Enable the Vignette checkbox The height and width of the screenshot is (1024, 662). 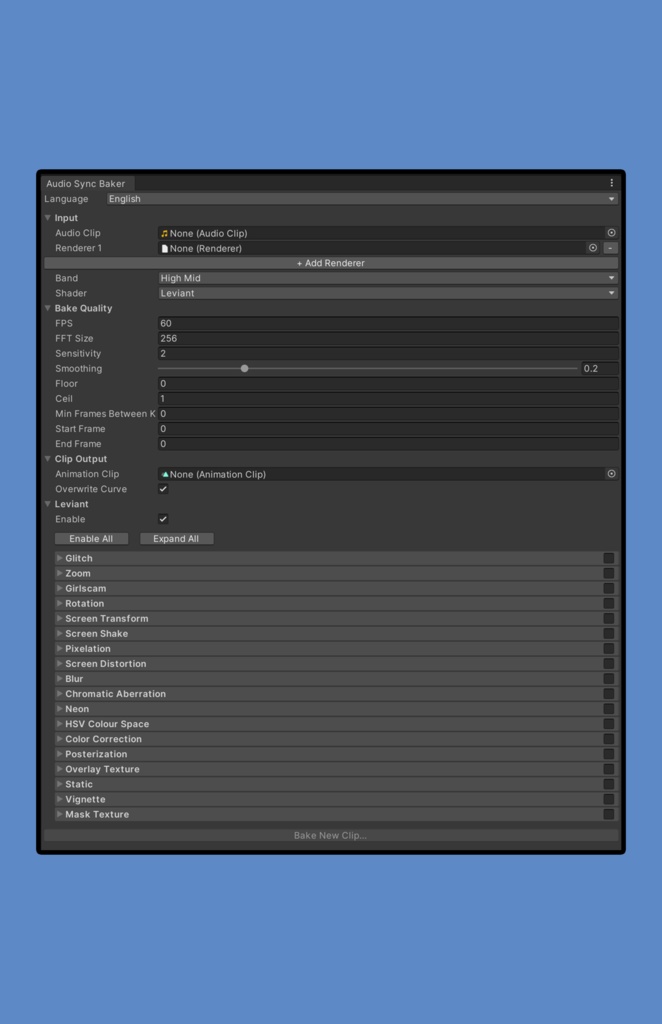pyautogui.click(x=608, y=799)
